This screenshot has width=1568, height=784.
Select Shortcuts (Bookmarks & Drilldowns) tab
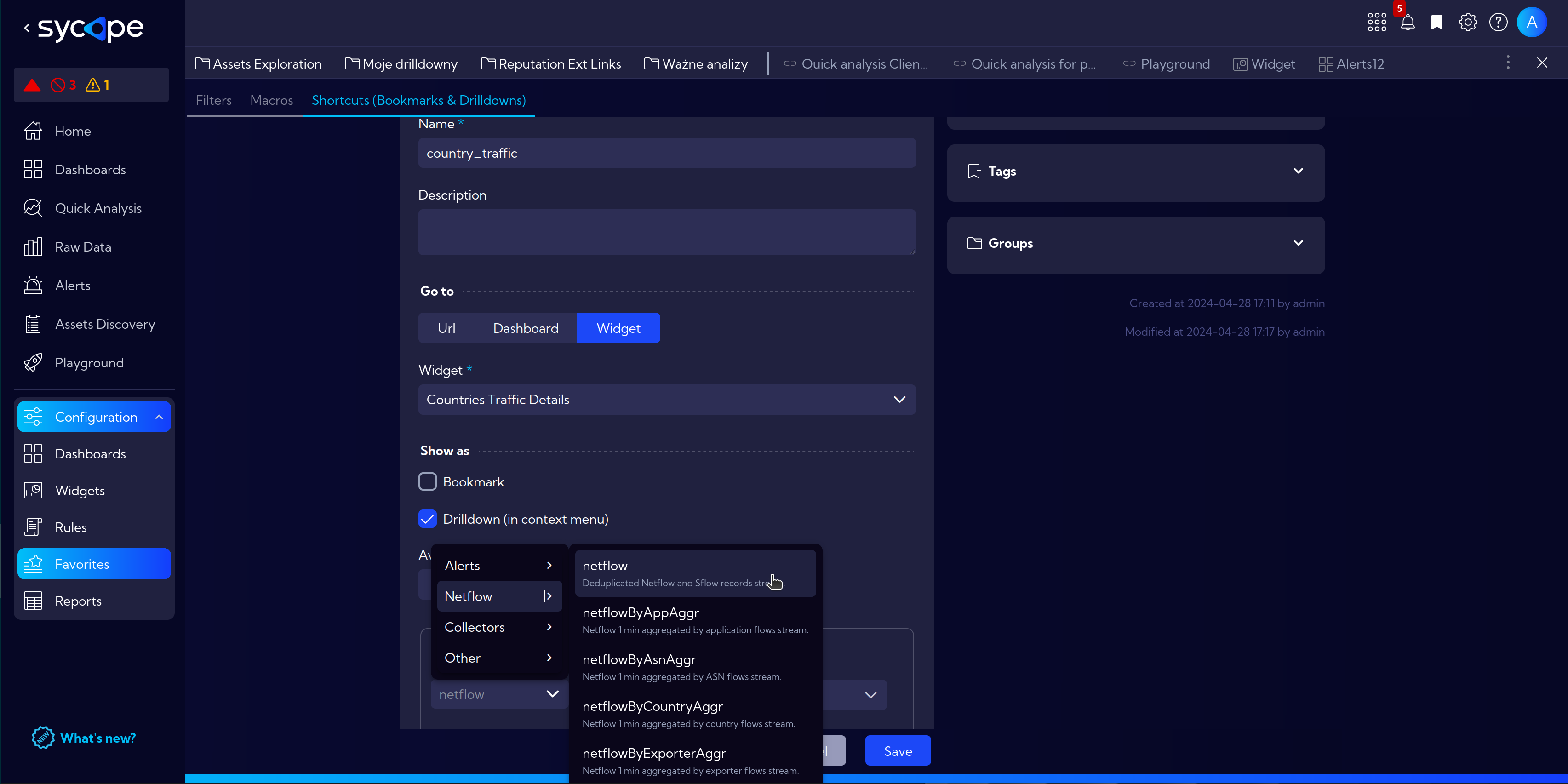click(419, 100)
